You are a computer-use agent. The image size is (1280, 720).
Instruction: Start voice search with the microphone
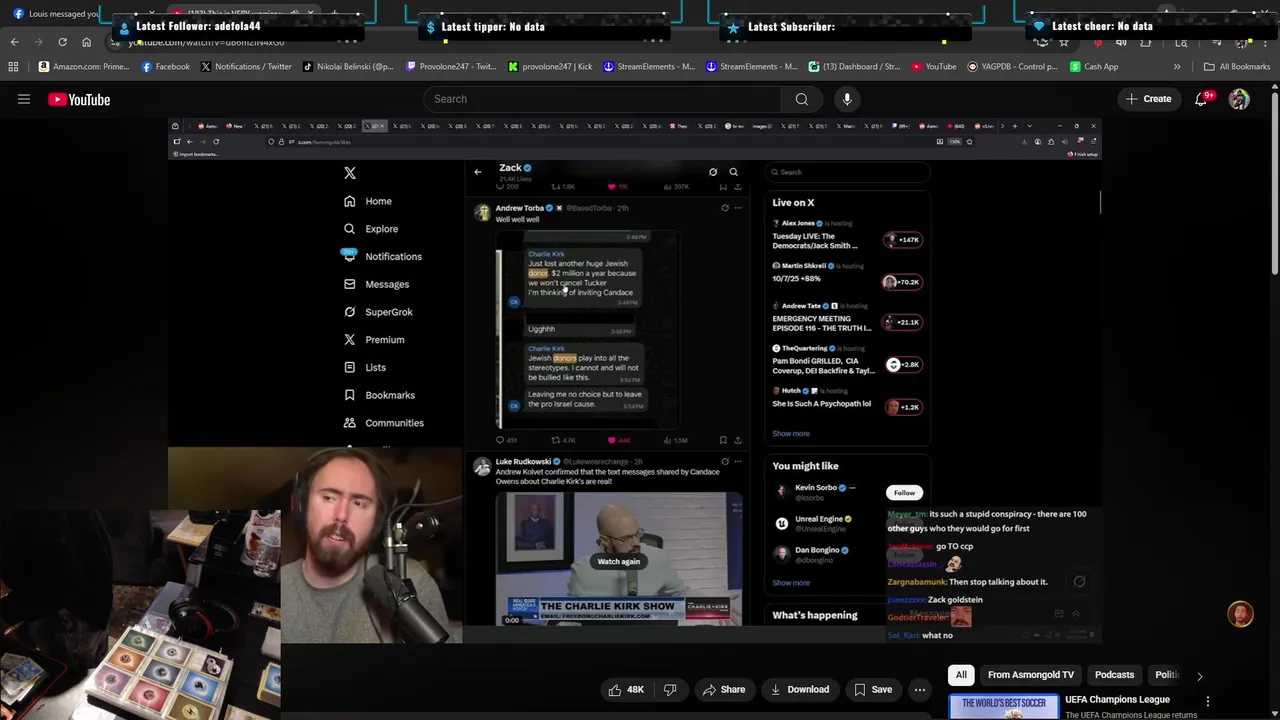click(847, 99)
